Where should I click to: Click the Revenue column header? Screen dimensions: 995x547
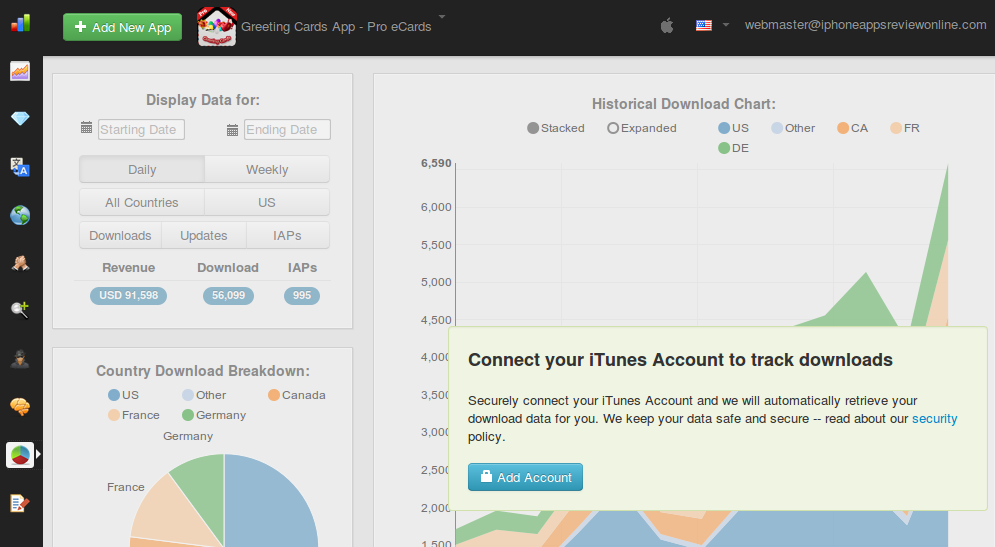coord(129,268)
